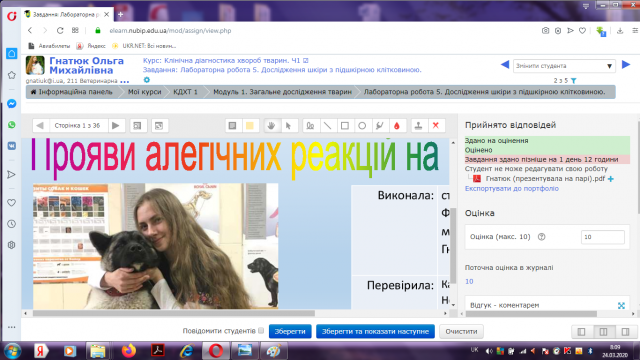
Task: Open the settings gear under student name
Action: click(147, 80)
